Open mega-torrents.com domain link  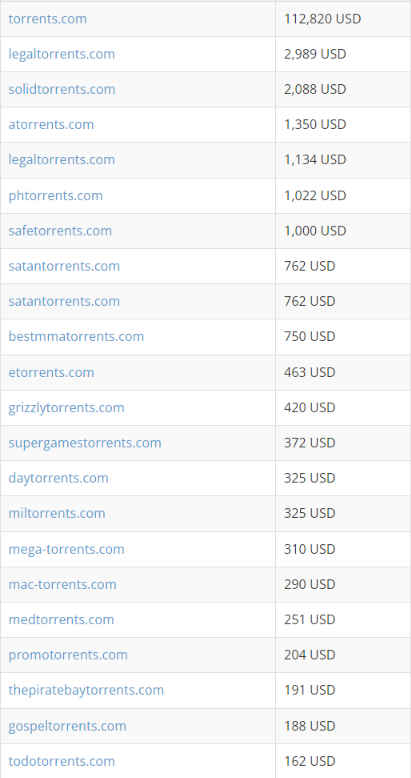[x=67, y=549]
